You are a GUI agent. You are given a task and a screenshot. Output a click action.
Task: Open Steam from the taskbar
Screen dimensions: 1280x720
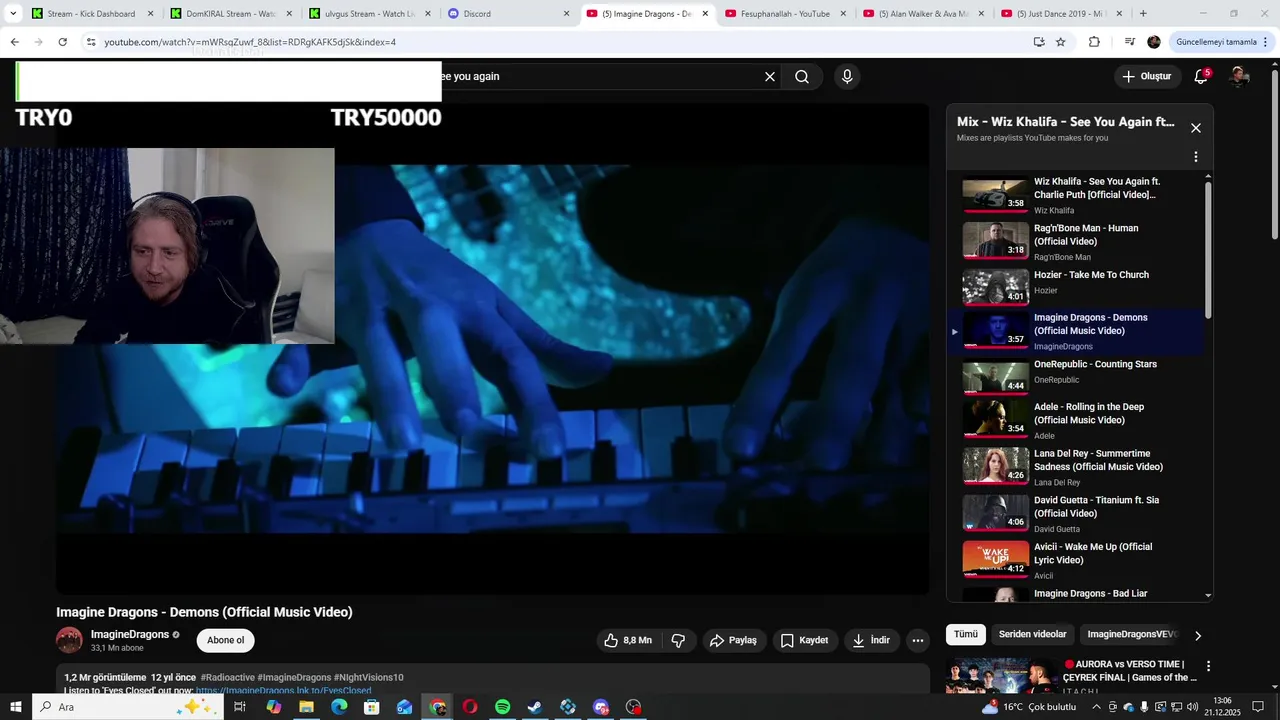click(535, 707)
